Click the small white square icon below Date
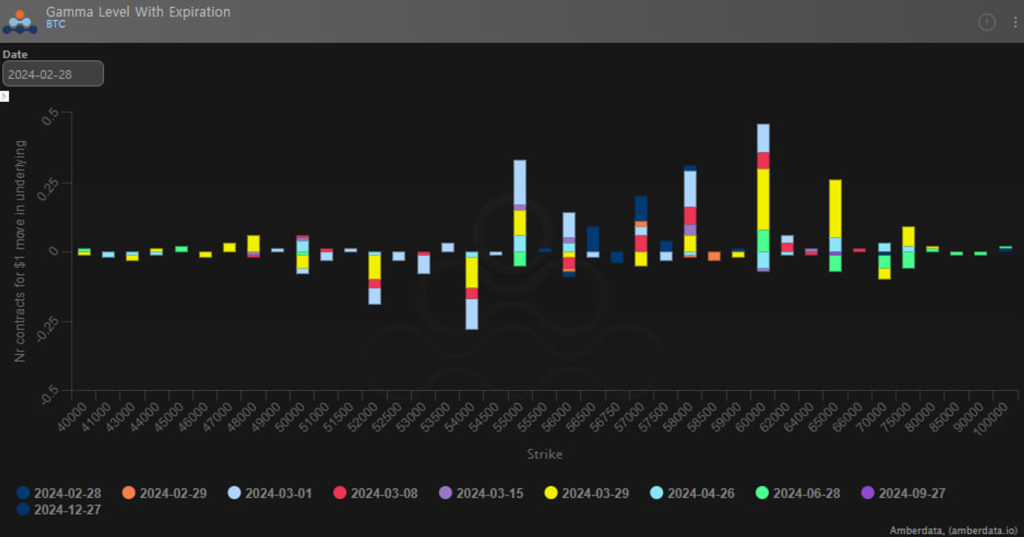 4,96
